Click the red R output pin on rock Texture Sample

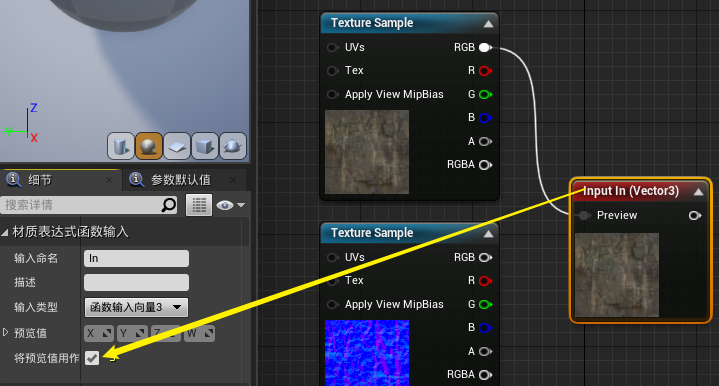(485, 71)
